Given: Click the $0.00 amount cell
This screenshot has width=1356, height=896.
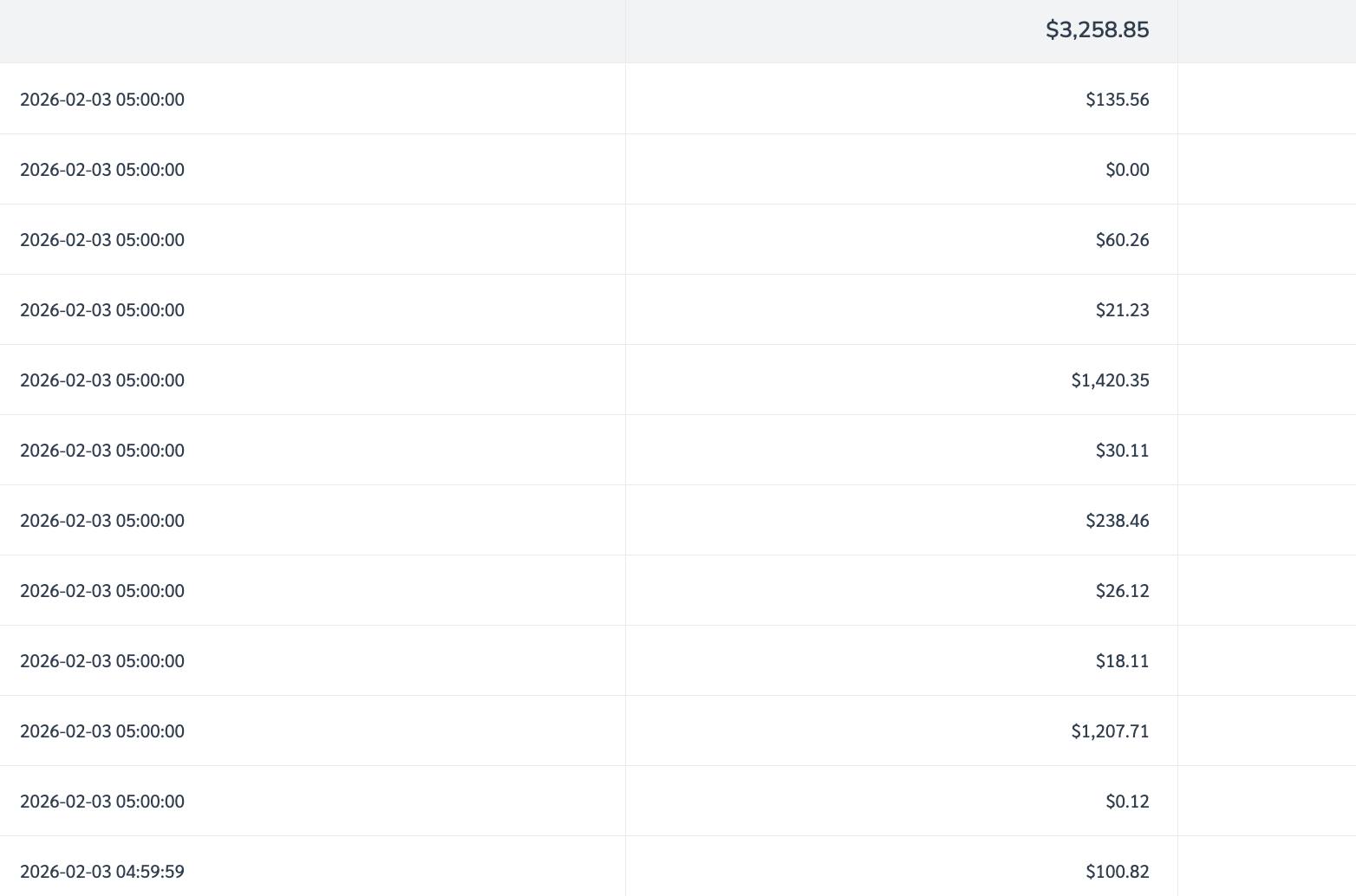Looking at the screenshot, I should (x=1127, y=170).
